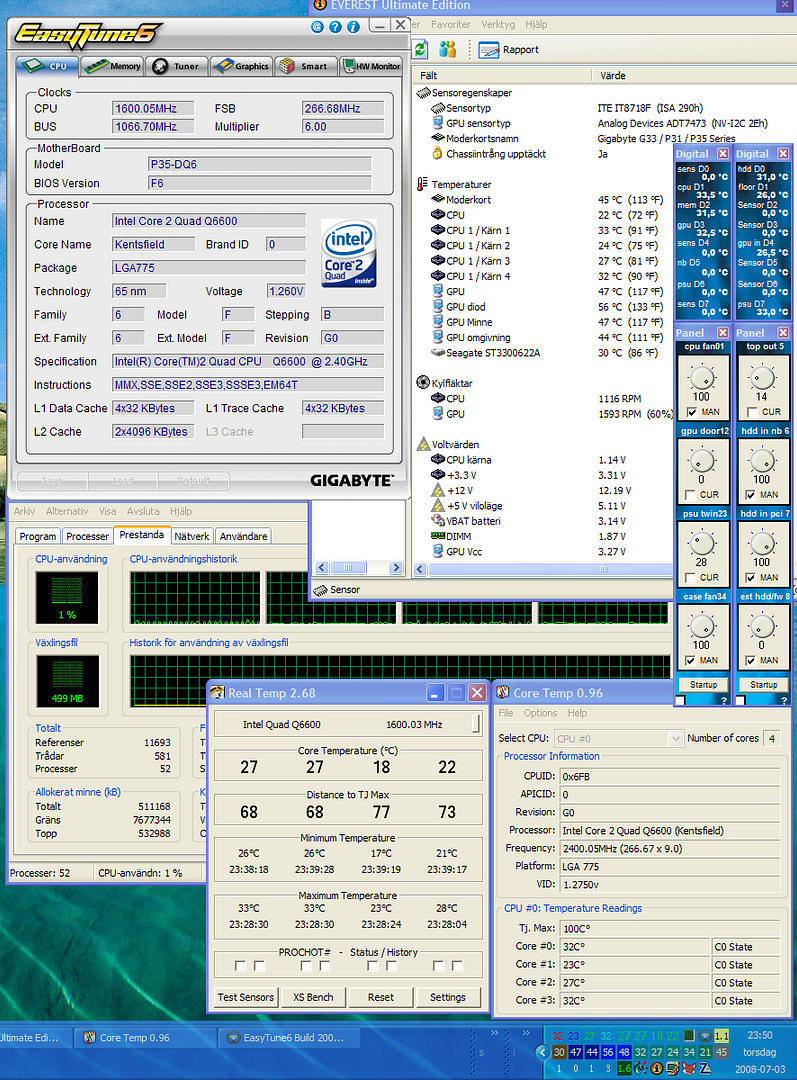The height and width of the screenshot is (1080, 797).
Task: Click the steering wheel icon in system tray
Action: pyautogui.click(x=705, y=1035)
